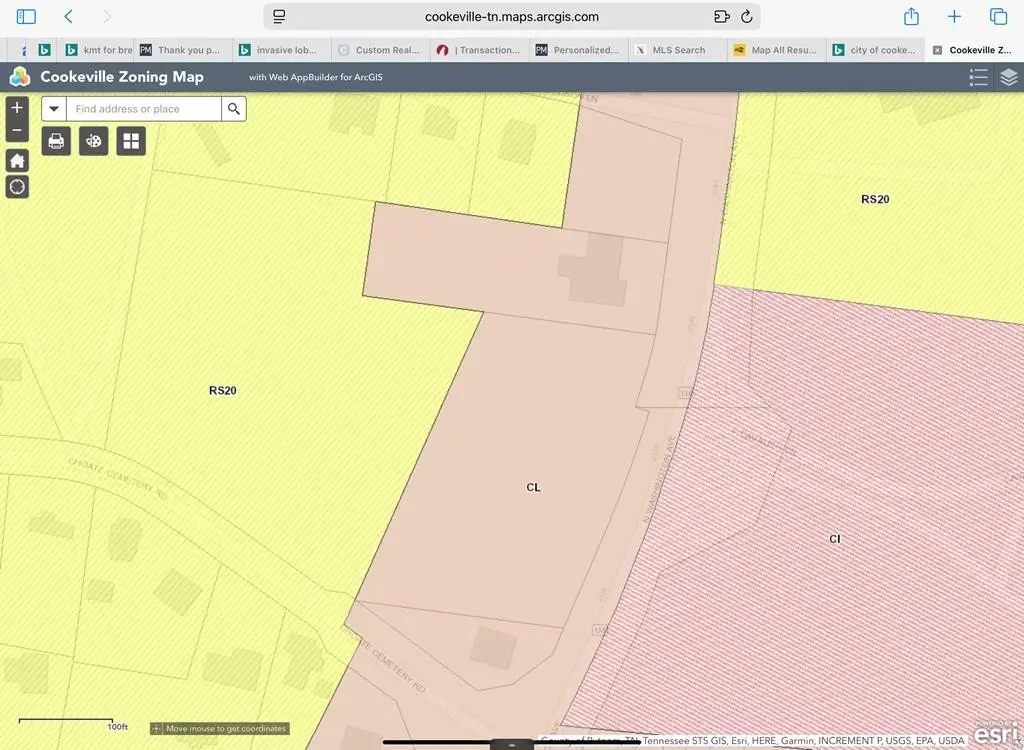
Task: Return map to default home extent
Action: 17,160
